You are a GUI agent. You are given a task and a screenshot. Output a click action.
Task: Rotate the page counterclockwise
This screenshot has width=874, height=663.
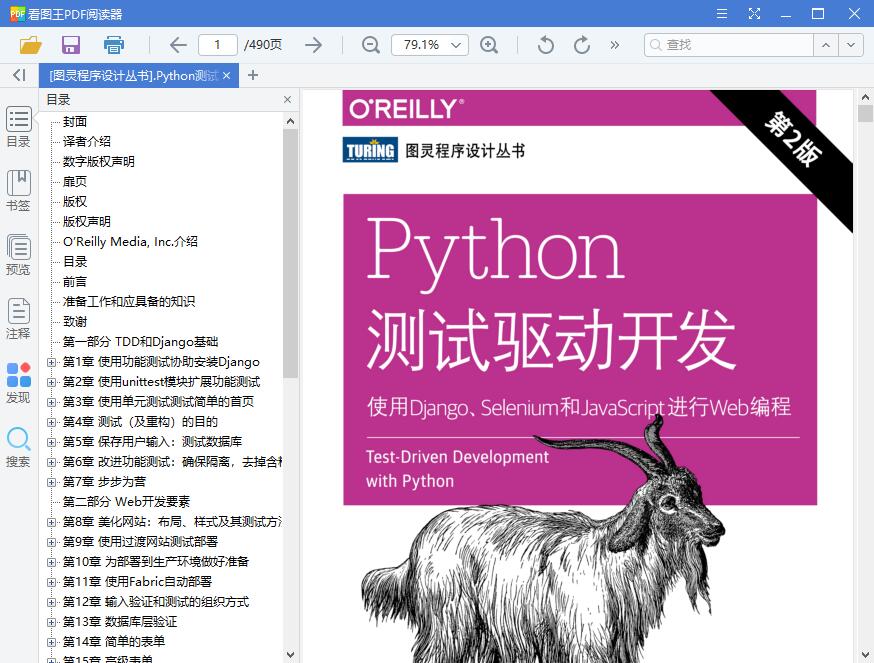[546, 45]
